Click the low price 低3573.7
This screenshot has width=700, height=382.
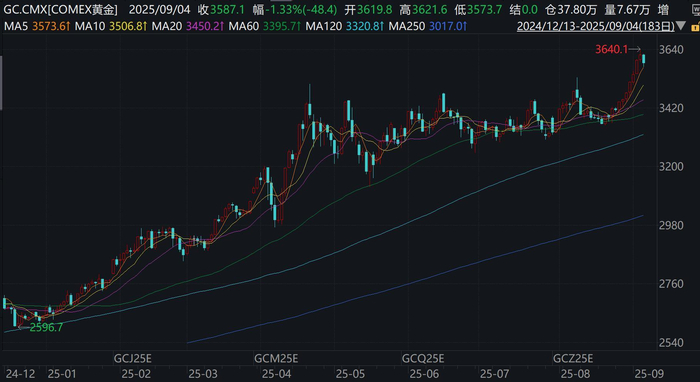coord(478,9)
